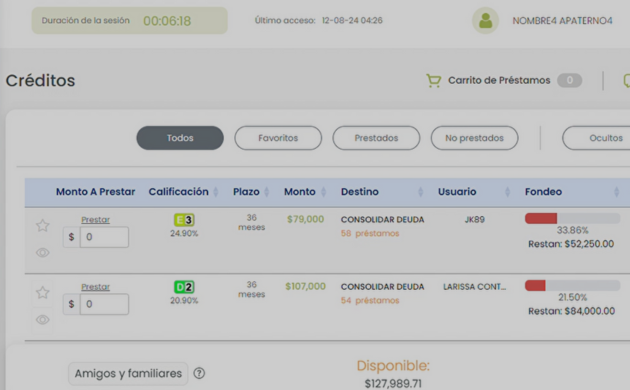Click user name JK89
The width and height of the screenshot is (630, 390).
(x=475, y=220)
